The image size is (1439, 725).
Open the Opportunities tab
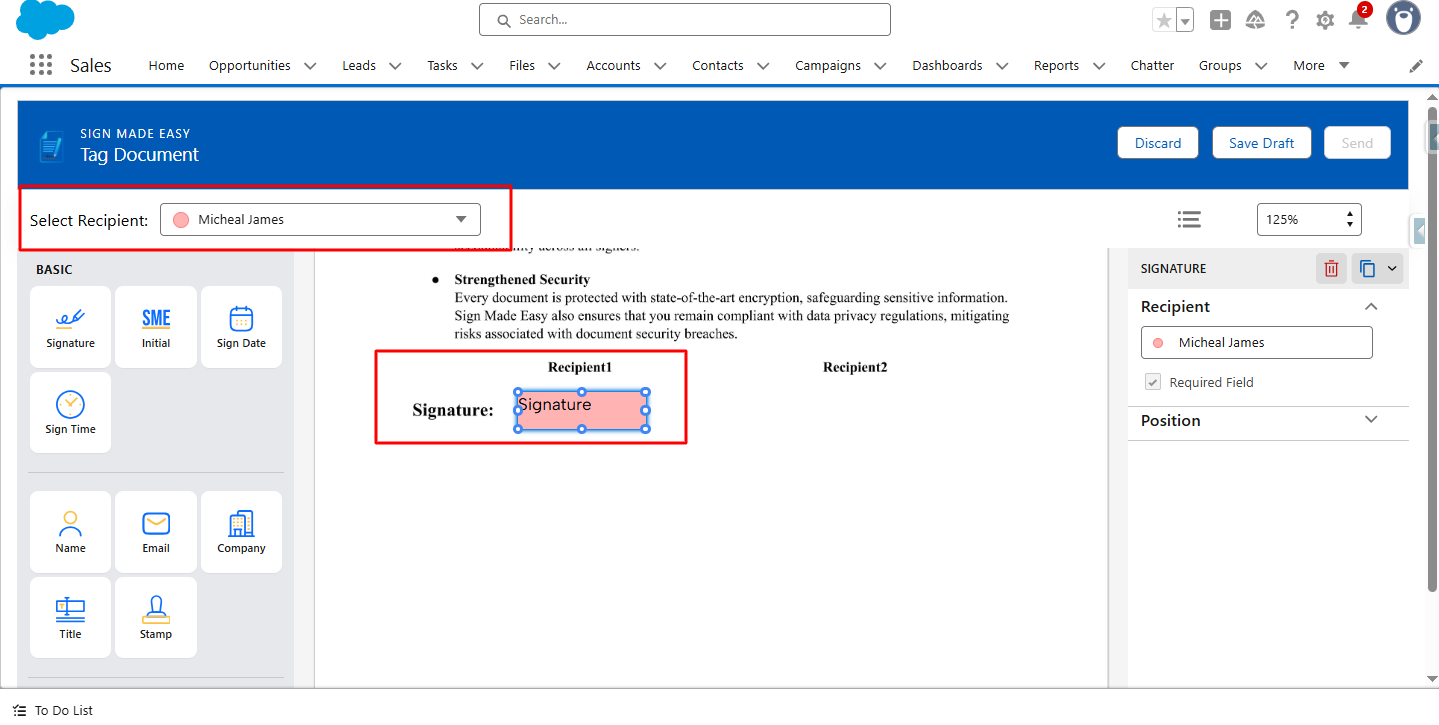click(249, 65)
